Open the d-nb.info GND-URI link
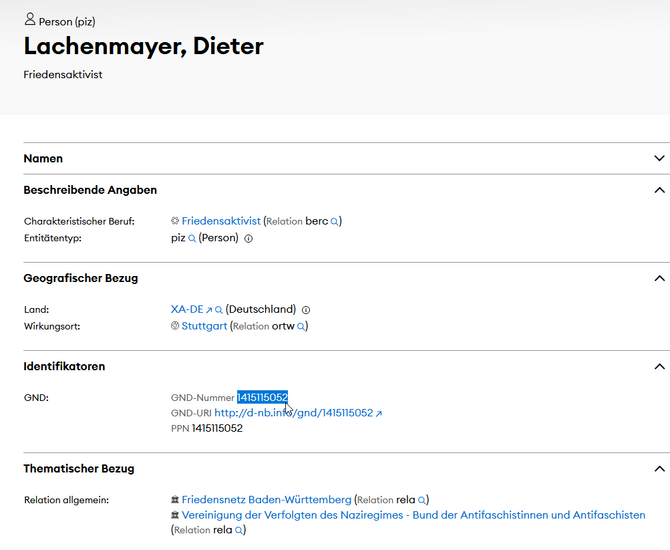 click(x=294, y=413)
